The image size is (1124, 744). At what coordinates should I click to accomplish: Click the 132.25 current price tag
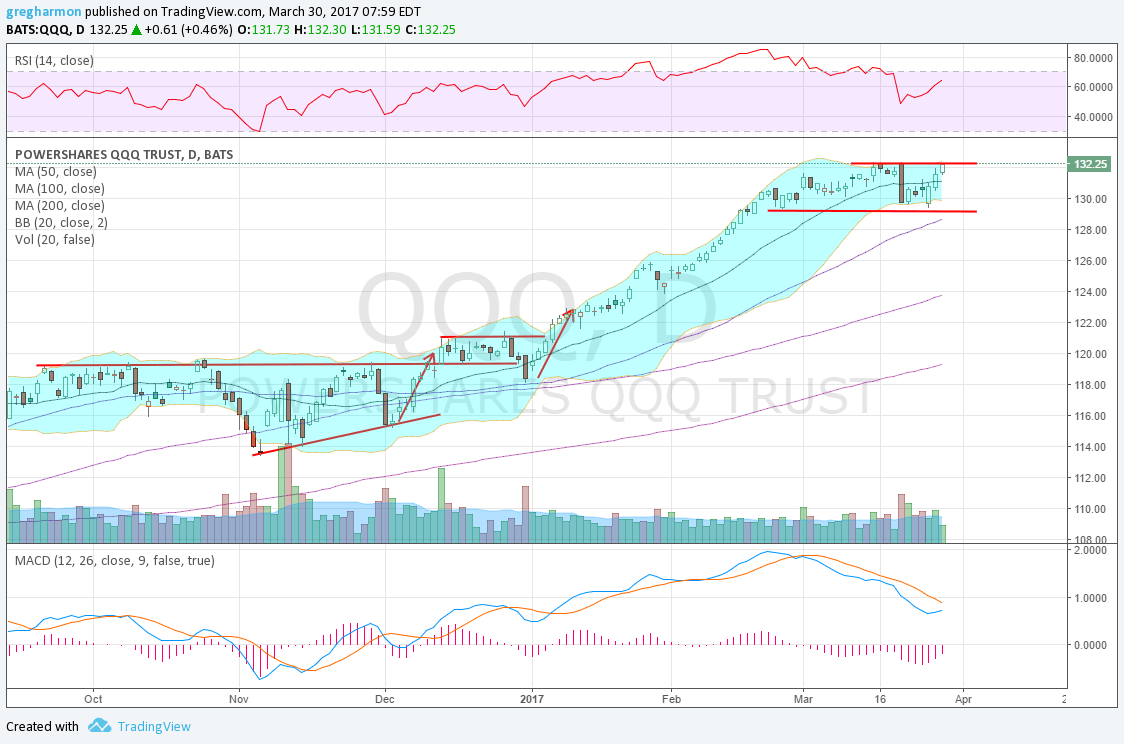tap(1090, 164)
